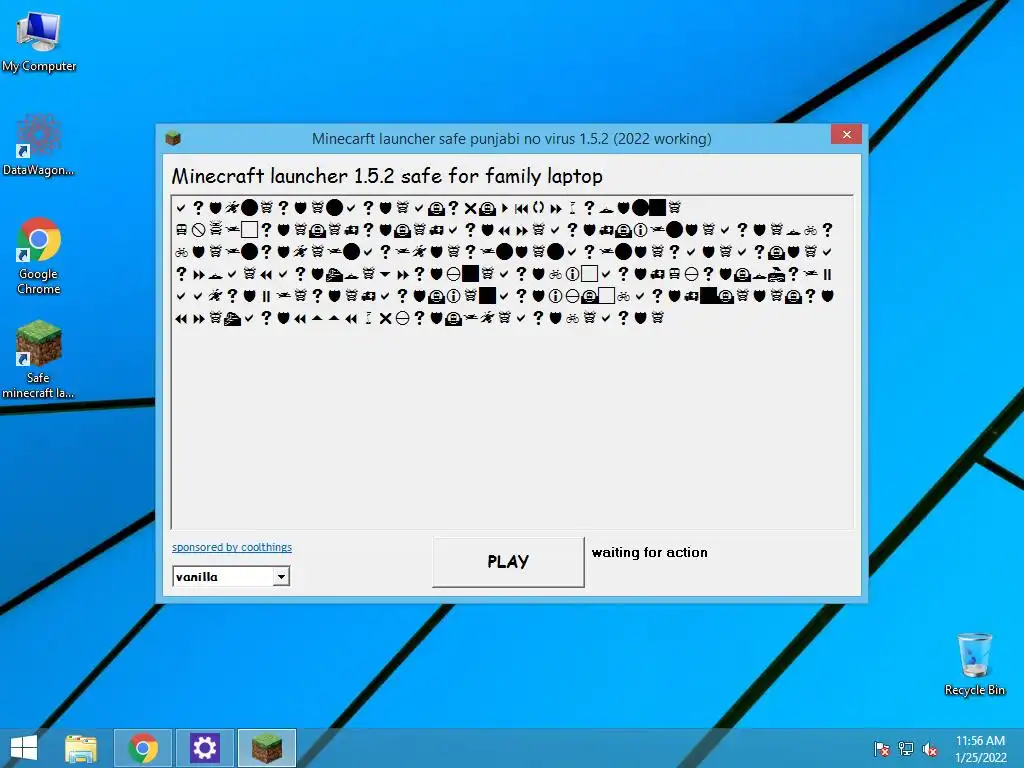The width and height of the screenshot is (1024, 768).
Task: Click inside the wingdings symbol text box
Action: pos(512,362)
